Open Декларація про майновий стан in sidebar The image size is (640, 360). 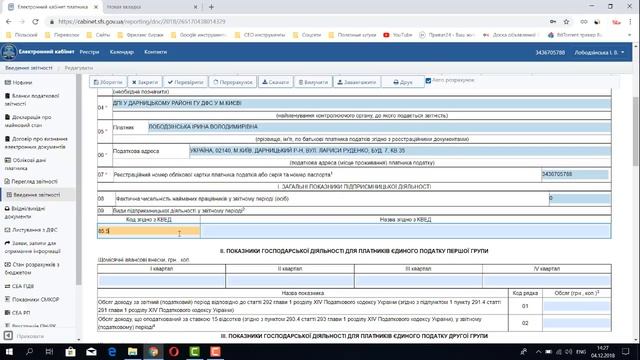click(x=28, y=121)
